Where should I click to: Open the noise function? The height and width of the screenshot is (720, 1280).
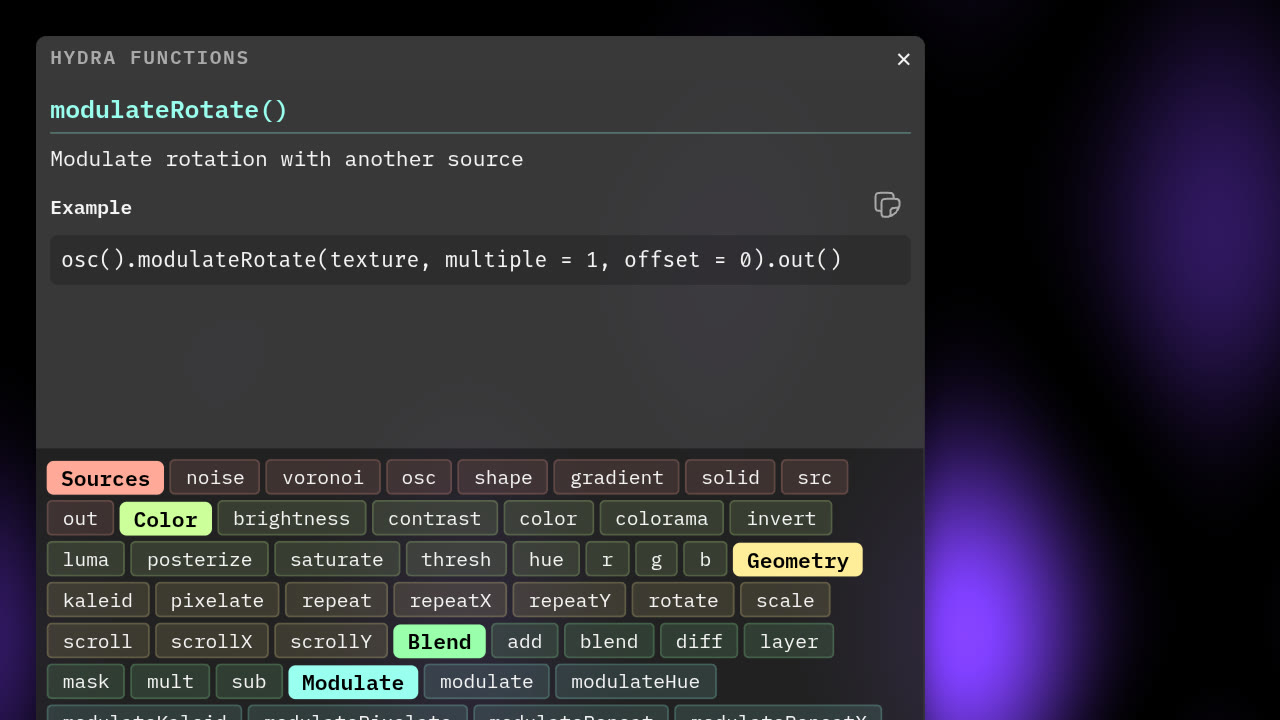(x=215, y=477)
